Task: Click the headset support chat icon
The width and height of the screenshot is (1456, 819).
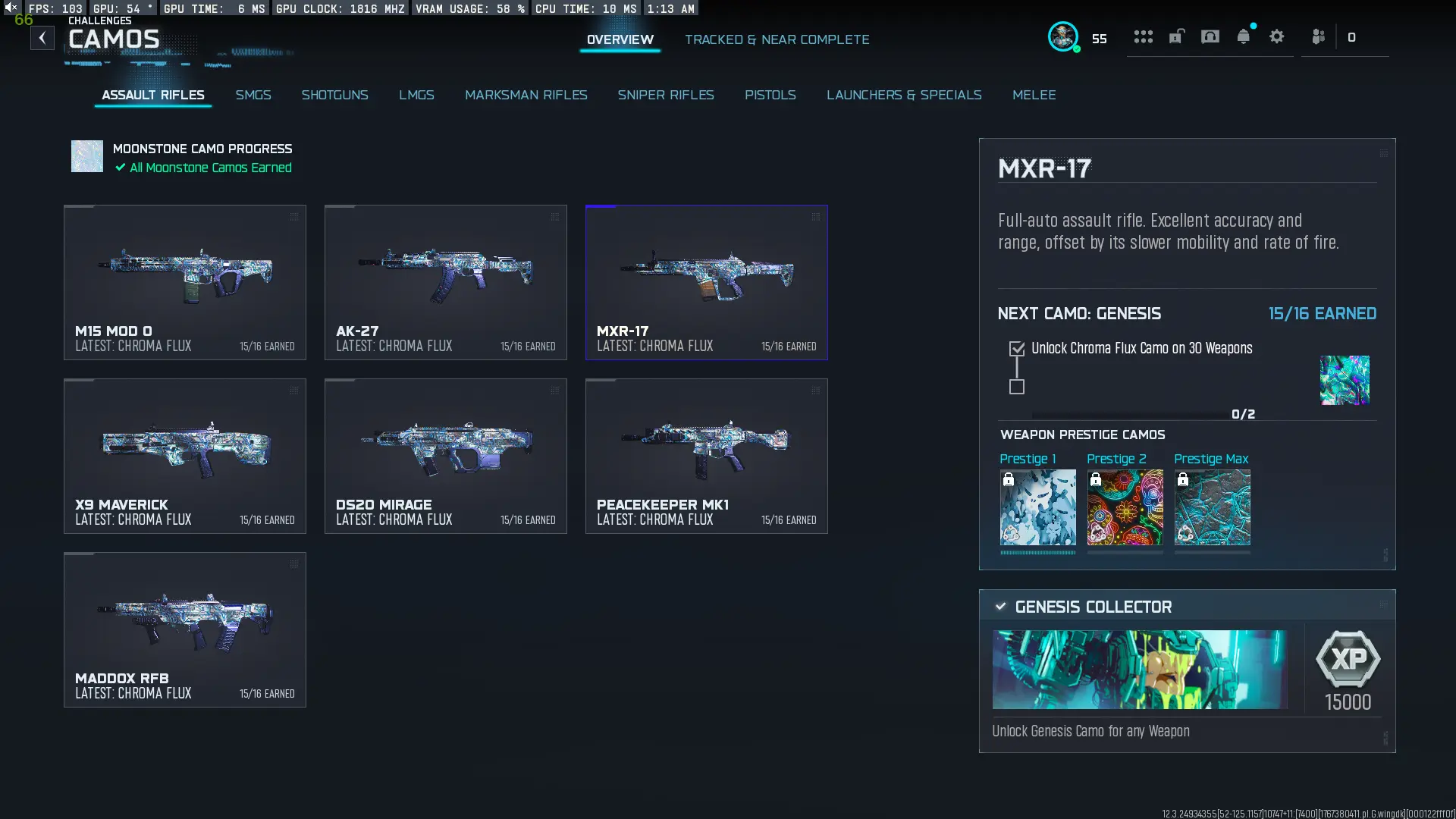Action: click(x=1210, y=36)
